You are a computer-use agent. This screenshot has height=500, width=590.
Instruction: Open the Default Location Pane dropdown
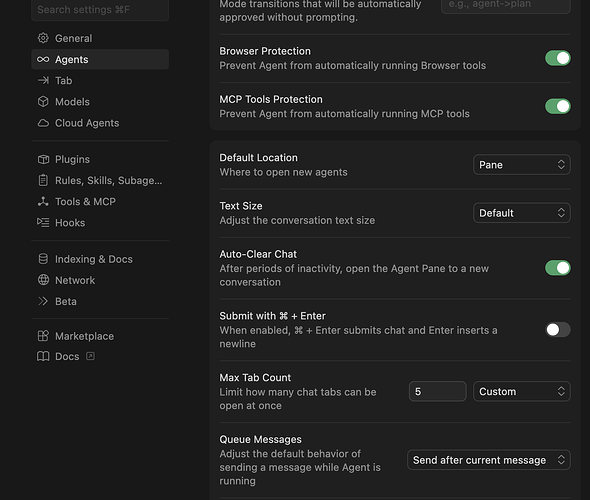(522, 165)
